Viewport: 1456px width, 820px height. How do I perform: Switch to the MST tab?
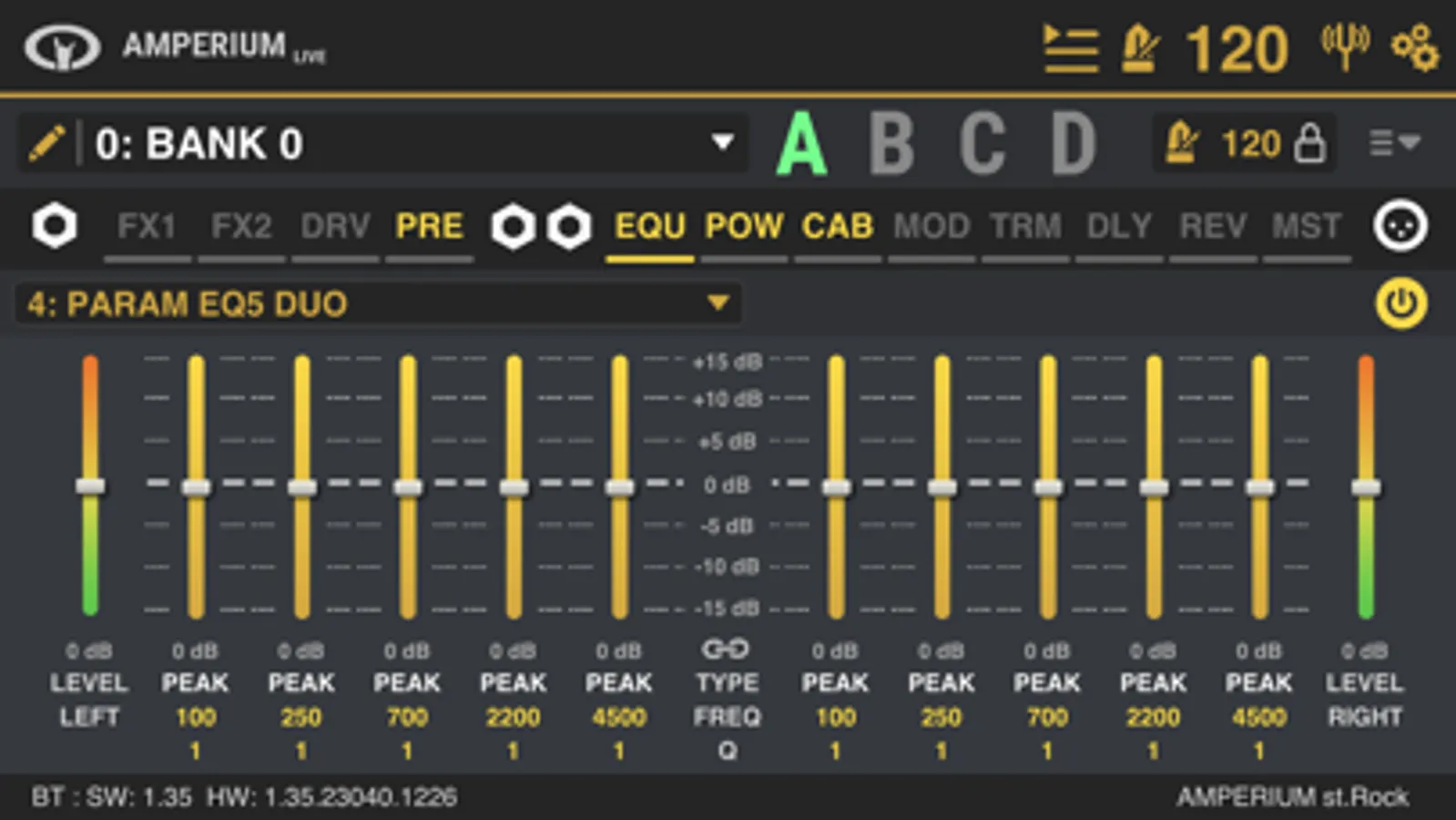tap(1307, 226)
